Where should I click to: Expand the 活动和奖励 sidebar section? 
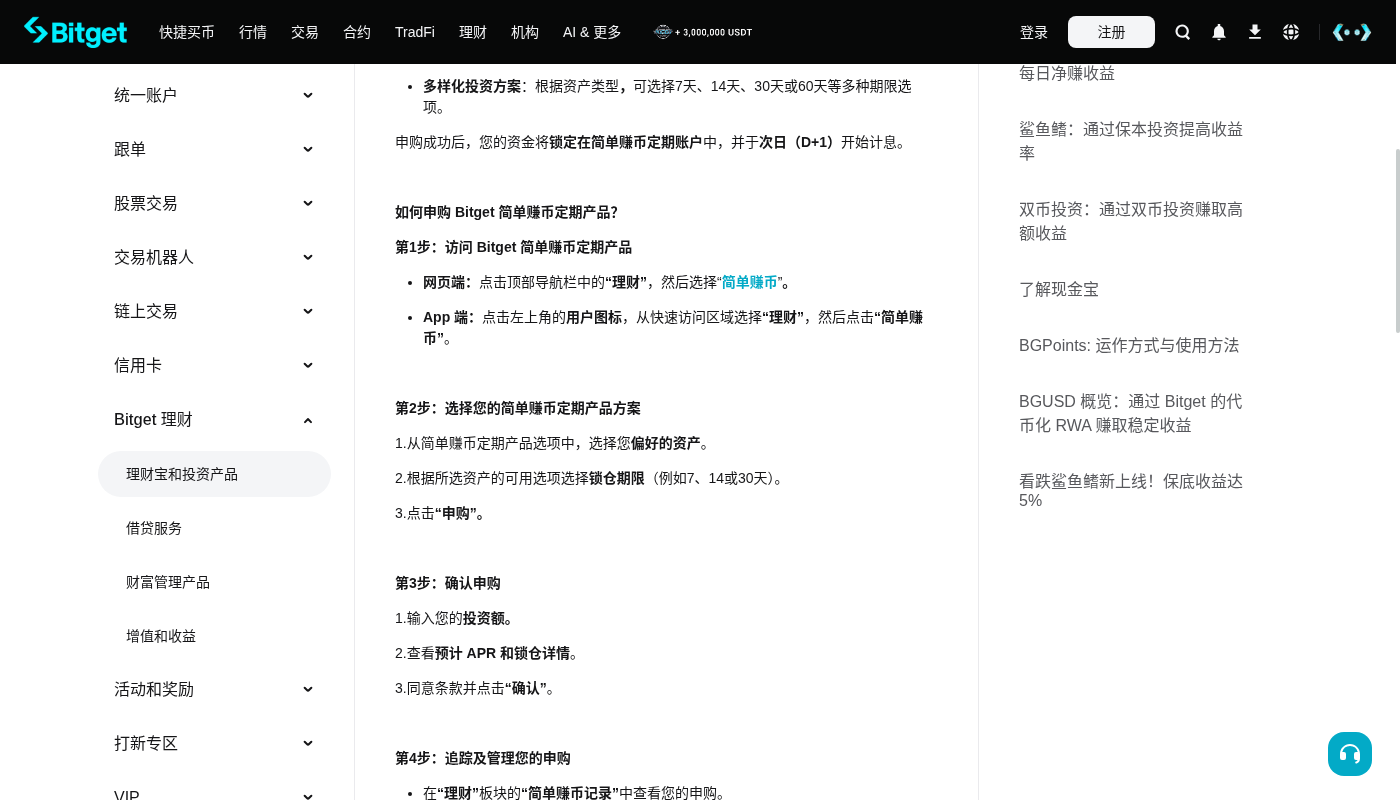coord(214,689)
